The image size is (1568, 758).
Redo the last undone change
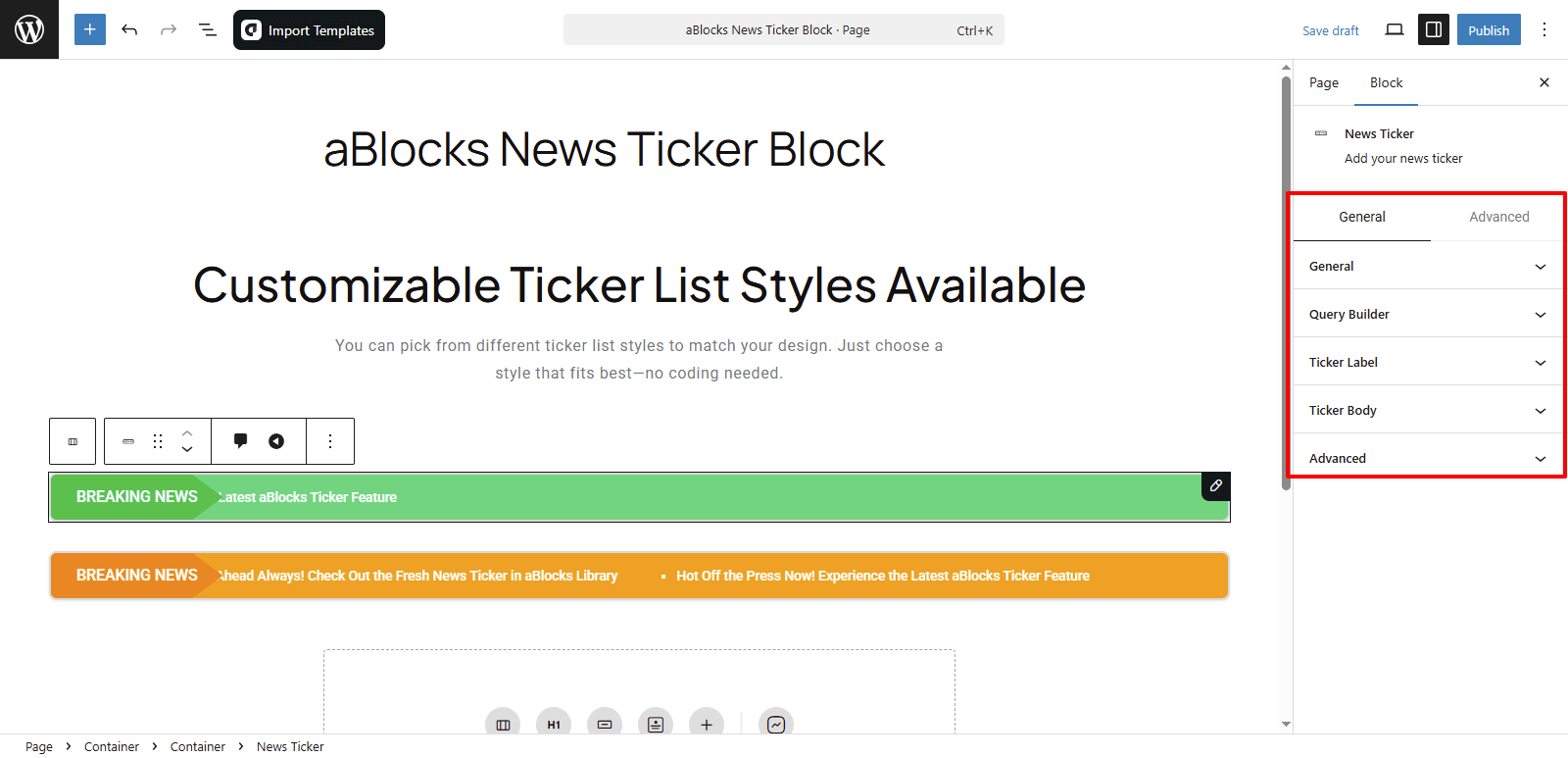tap(169, 29)
